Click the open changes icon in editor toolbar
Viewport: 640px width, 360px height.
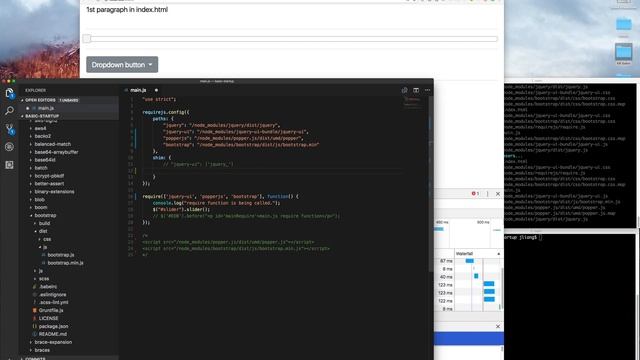(404, 90)
